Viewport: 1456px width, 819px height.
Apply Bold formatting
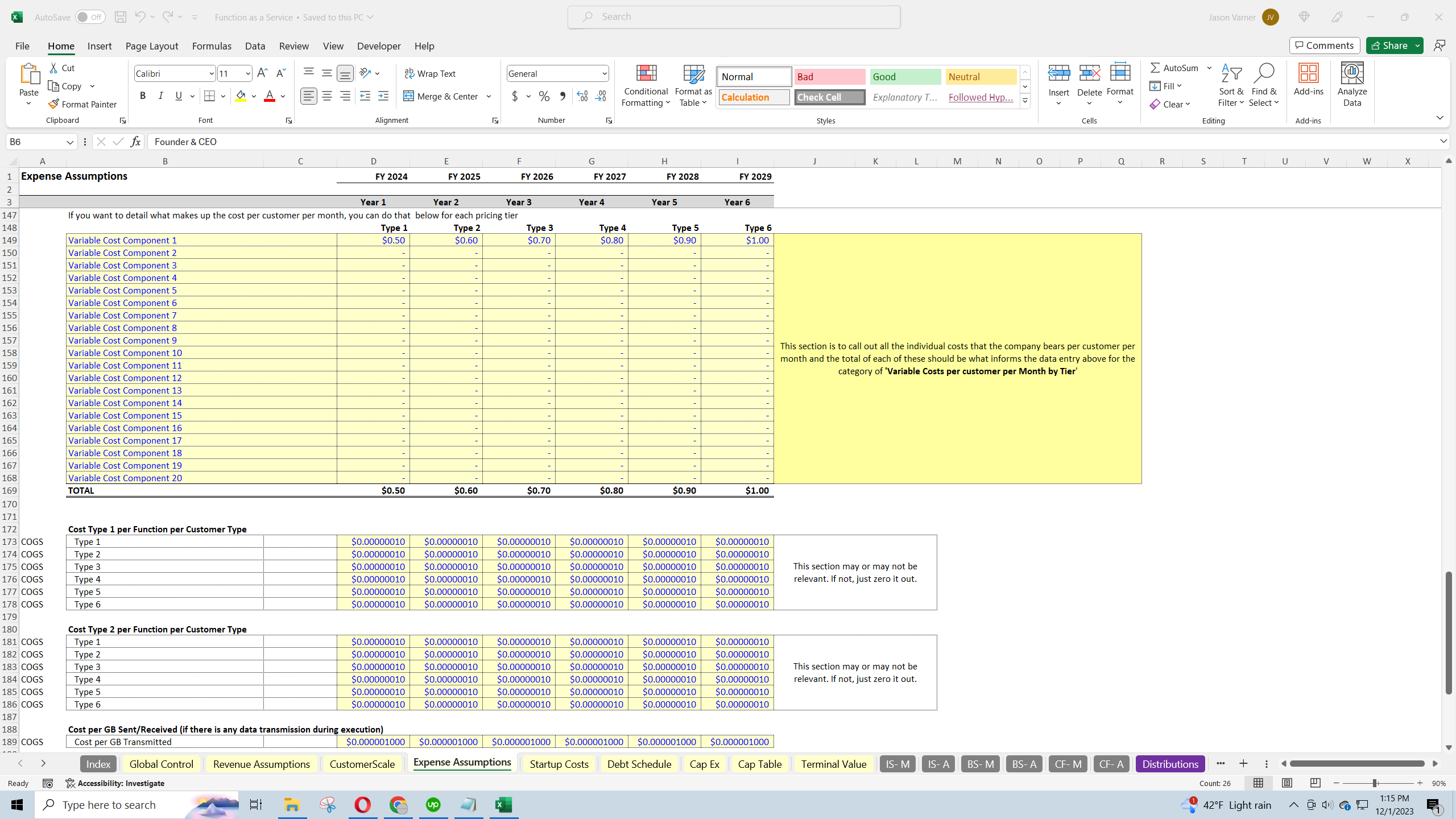pos(143,96)
